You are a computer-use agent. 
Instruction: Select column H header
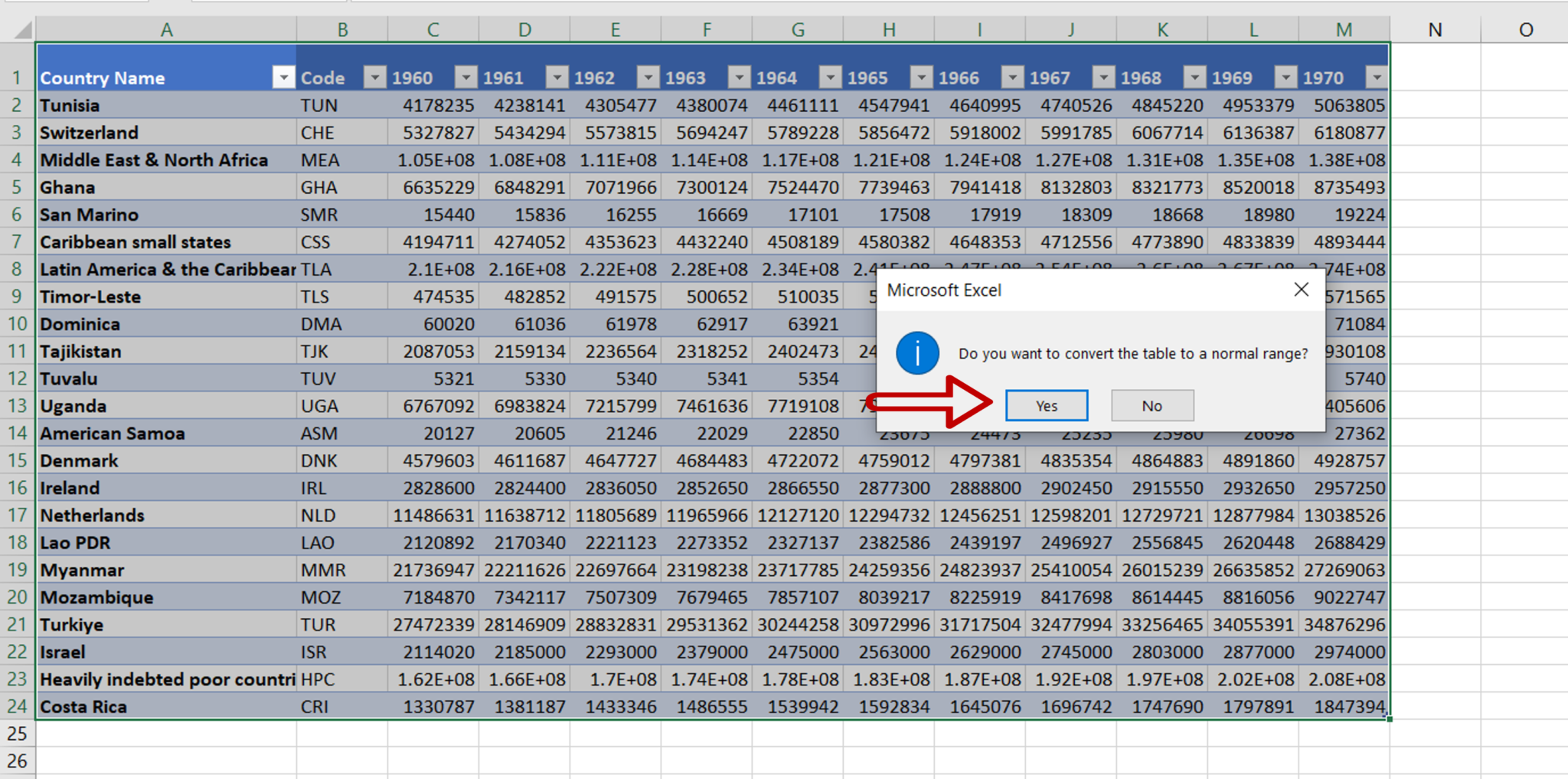tap(889, 30)
